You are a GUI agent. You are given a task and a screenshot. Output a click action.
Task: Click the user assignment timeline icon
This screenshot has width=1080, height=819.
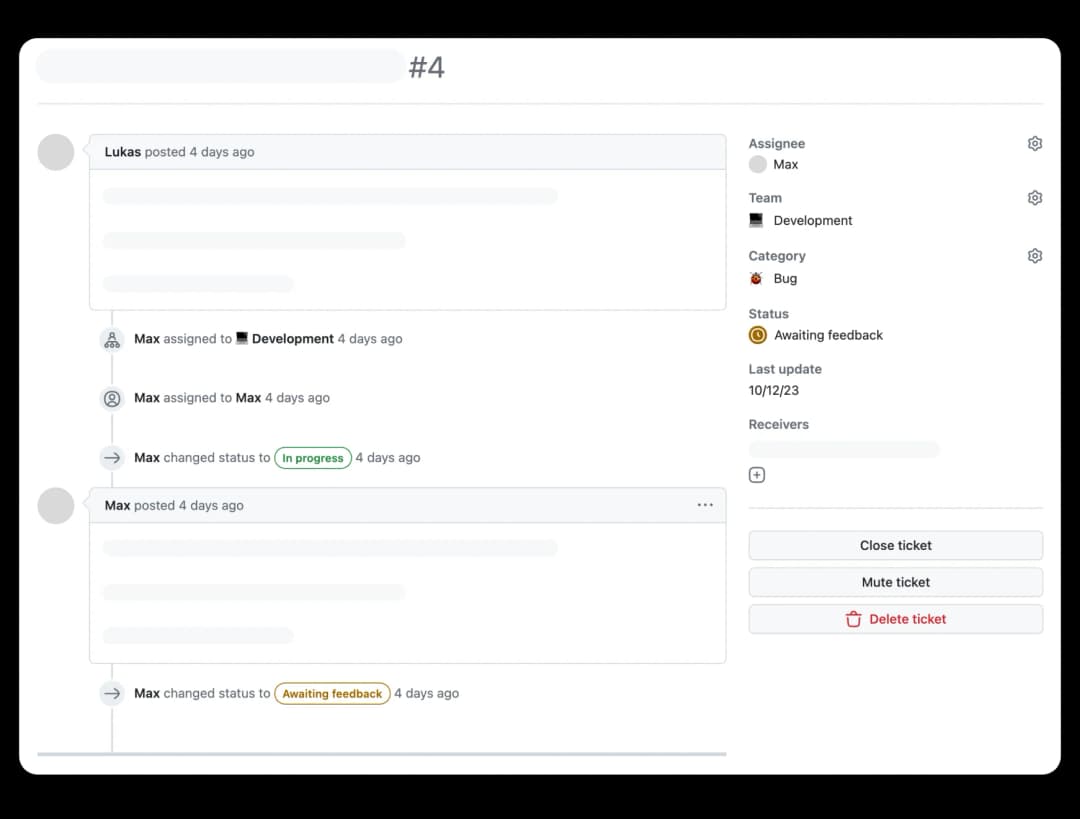click(112, 398)
